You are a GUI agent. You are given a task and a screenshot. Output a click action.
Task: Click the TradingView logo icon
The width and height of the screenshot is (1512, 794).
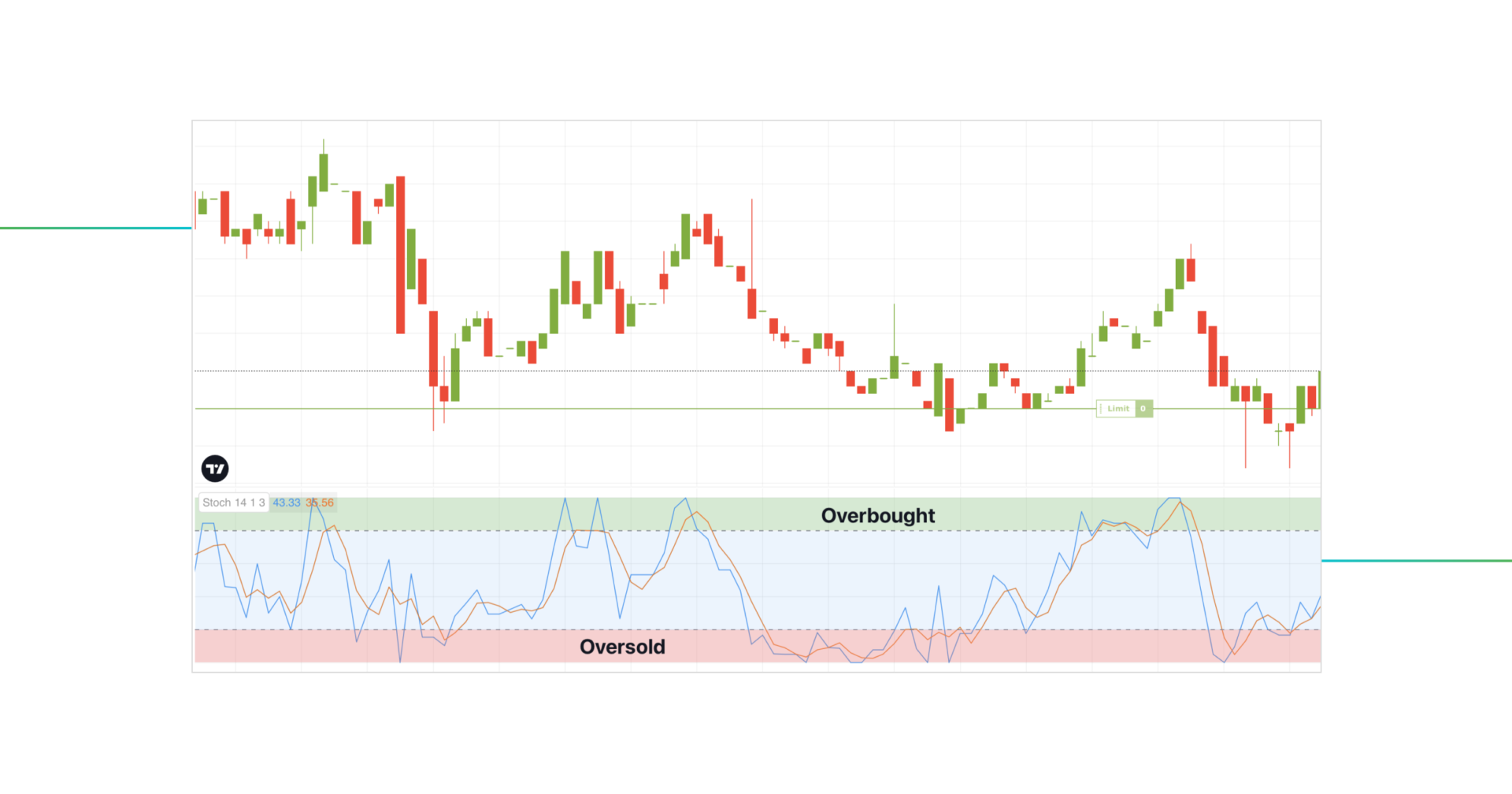[216, 468]
